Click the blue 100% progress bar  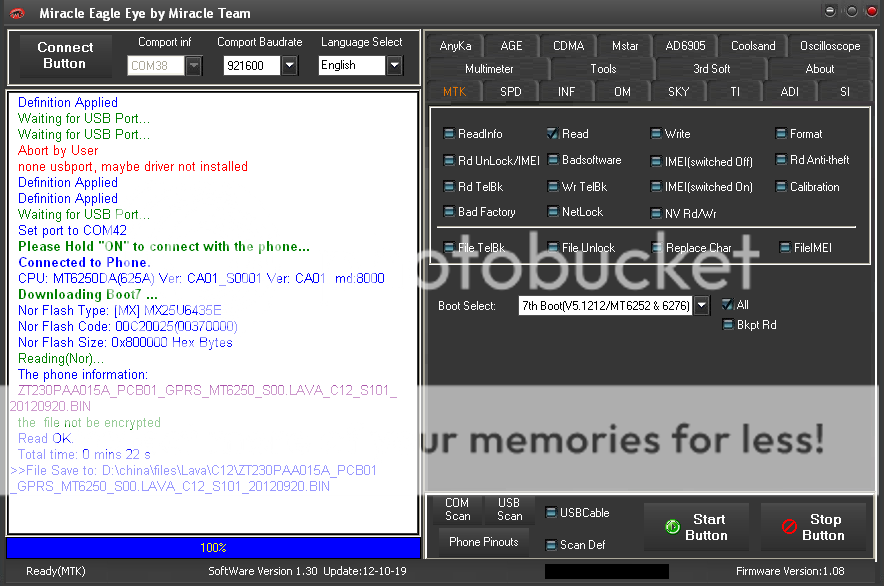point(213,548)
